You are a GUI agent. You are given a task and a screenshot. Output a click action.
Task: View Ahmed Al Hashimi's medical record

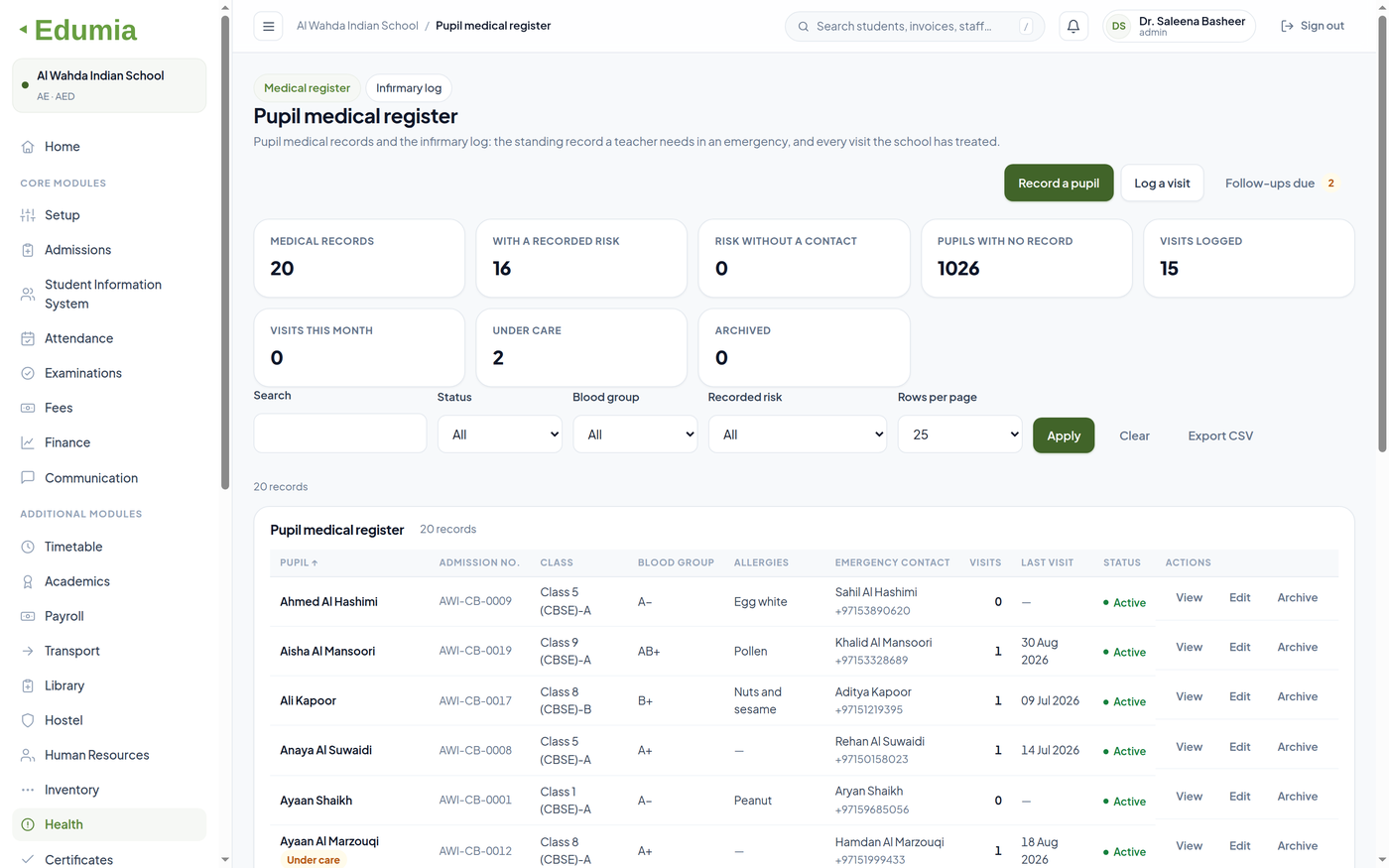coord(1189,598)
